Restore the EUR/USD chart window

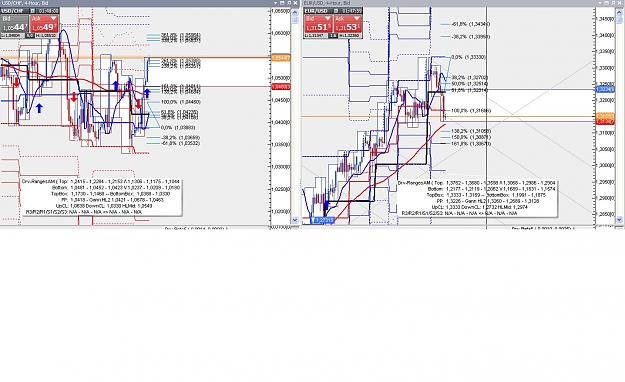[x=613, y=3]
